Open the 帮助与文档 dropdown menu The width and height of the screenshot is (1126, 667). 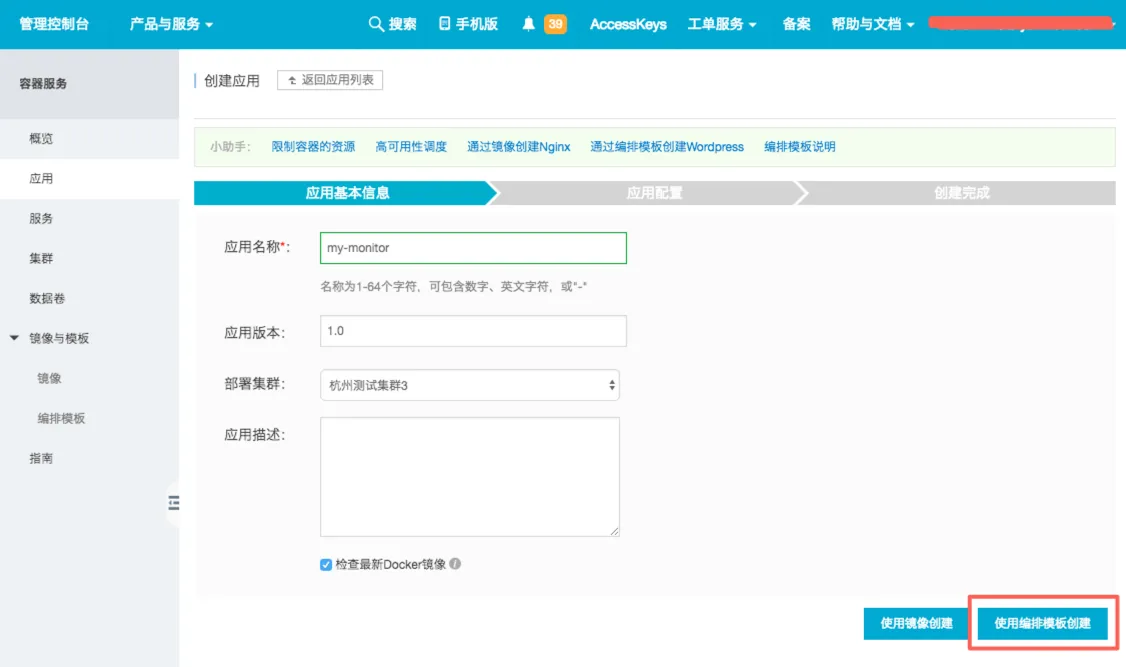coord(873,24)
